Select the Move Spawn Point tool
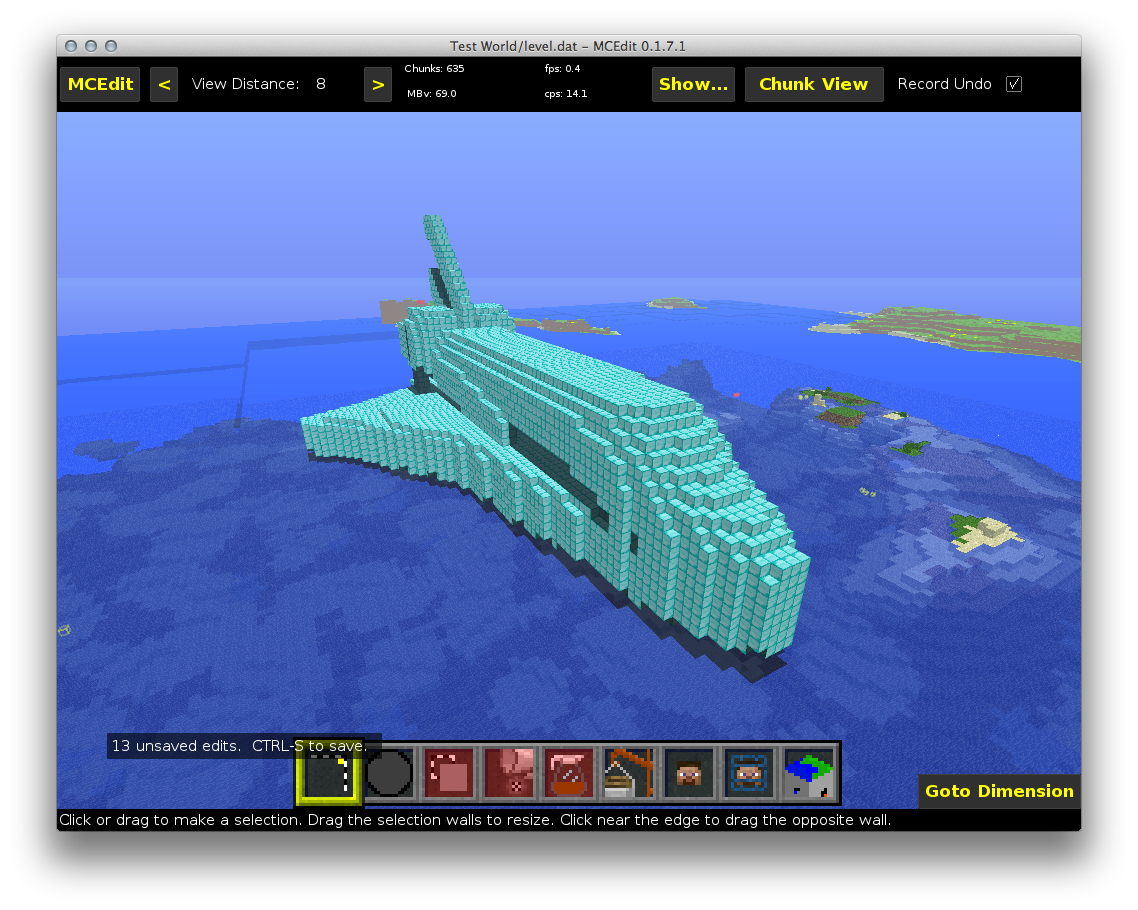Screen dimensions: 1138x910 pyautogui.click(x=749, y=774)
